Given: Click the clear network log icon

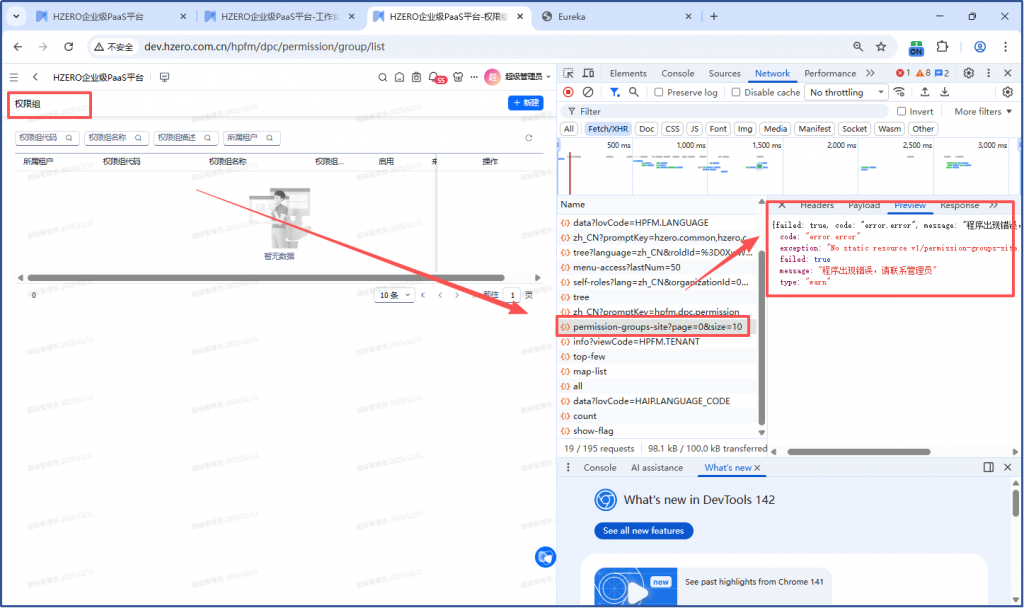Looking at the screenshot, I should click(587, 92).
